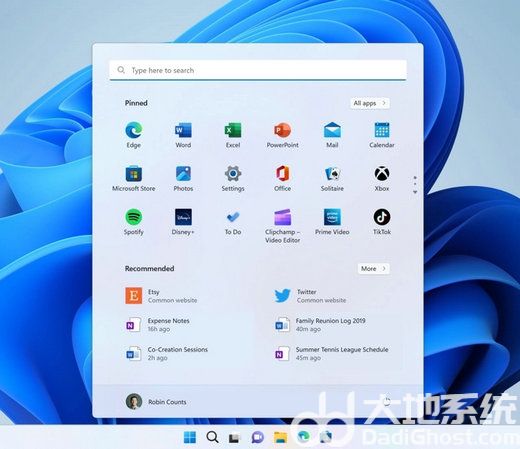Click the power button icon
520x449 pixels.
[x=387, y=401]
